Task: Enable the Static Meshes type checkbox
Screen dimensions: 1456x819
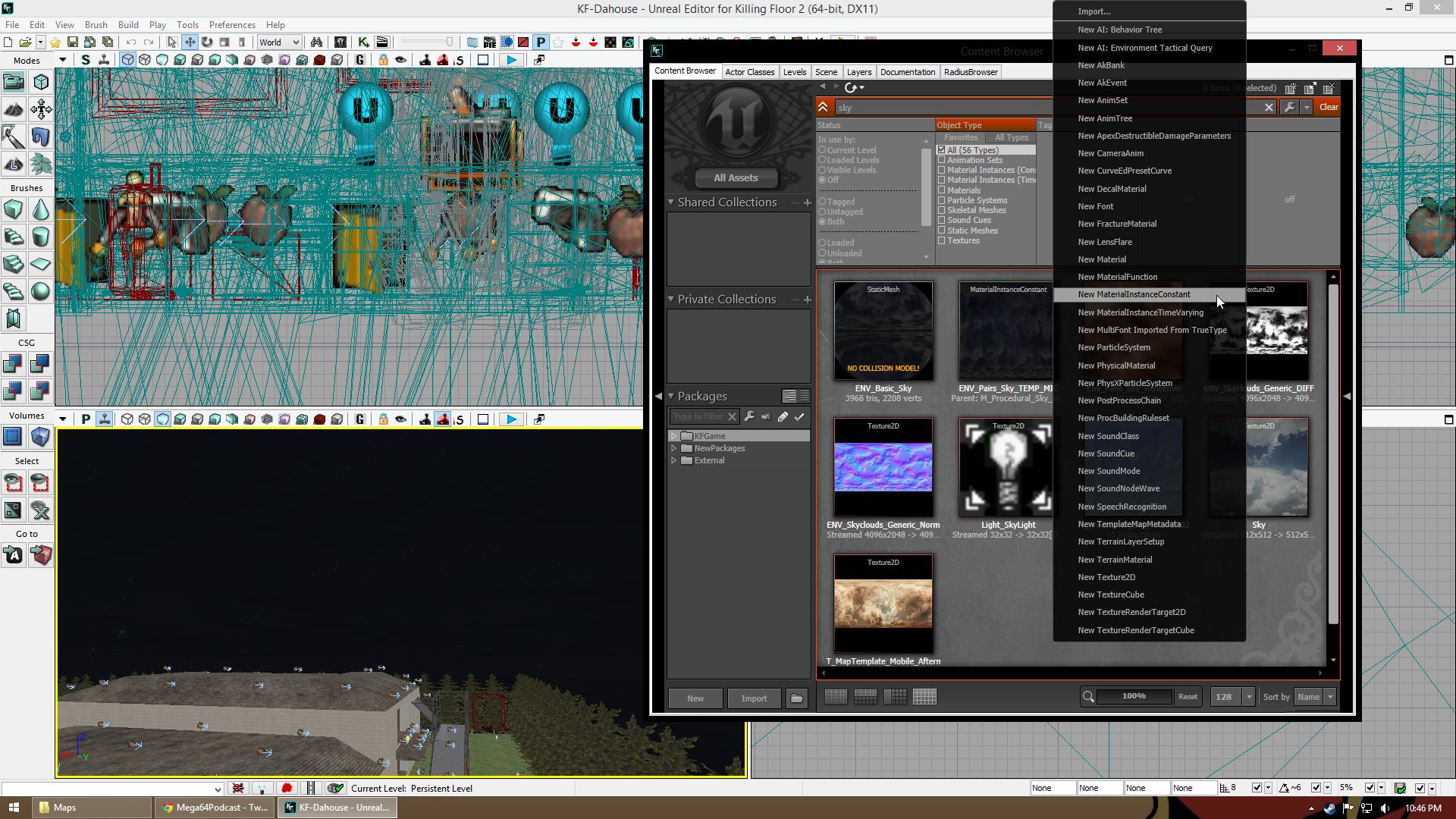Action: (x=941, y=231)
